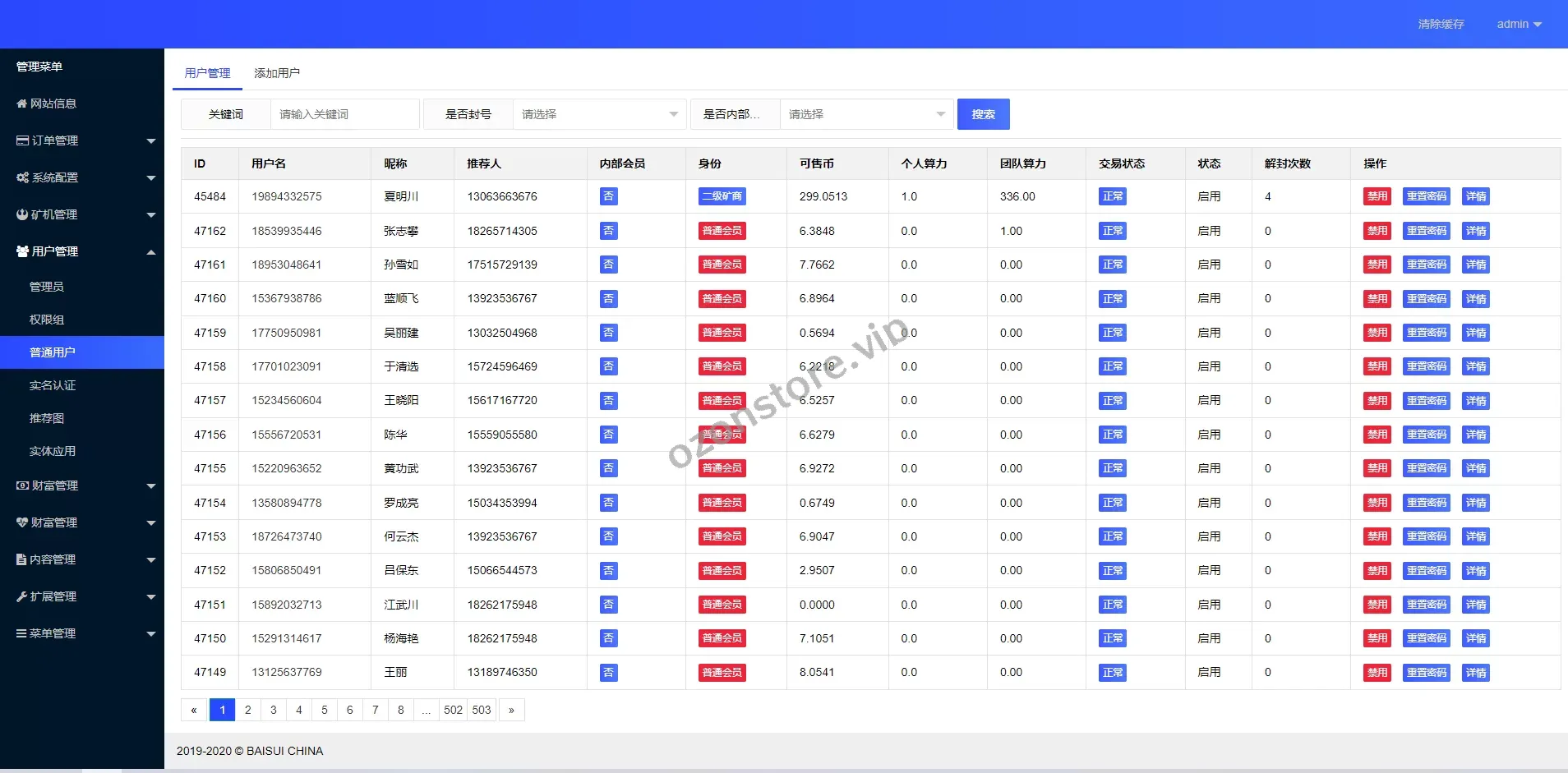This screenshot has height=773, width=1568.
Task: Select the 菜单管理 sidebar icon
Action: [21, 633]
